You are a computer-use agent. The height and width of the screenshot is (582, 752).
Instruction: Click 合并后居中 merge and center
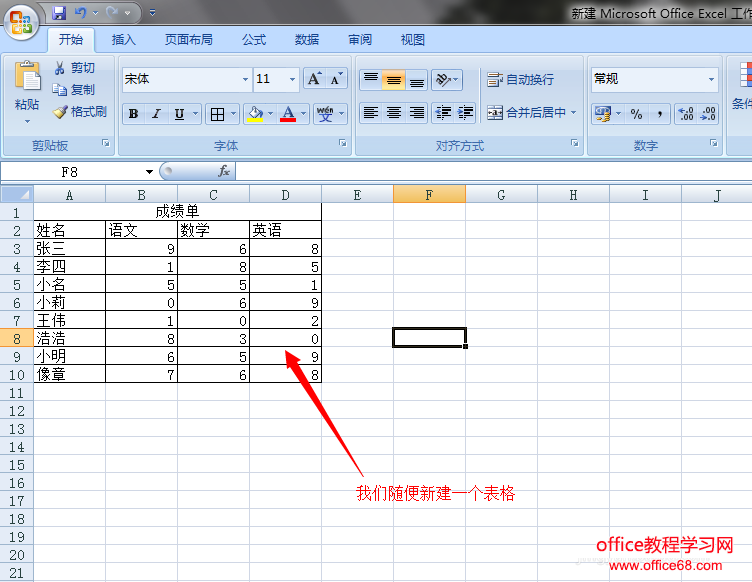(x=526, y=113)
